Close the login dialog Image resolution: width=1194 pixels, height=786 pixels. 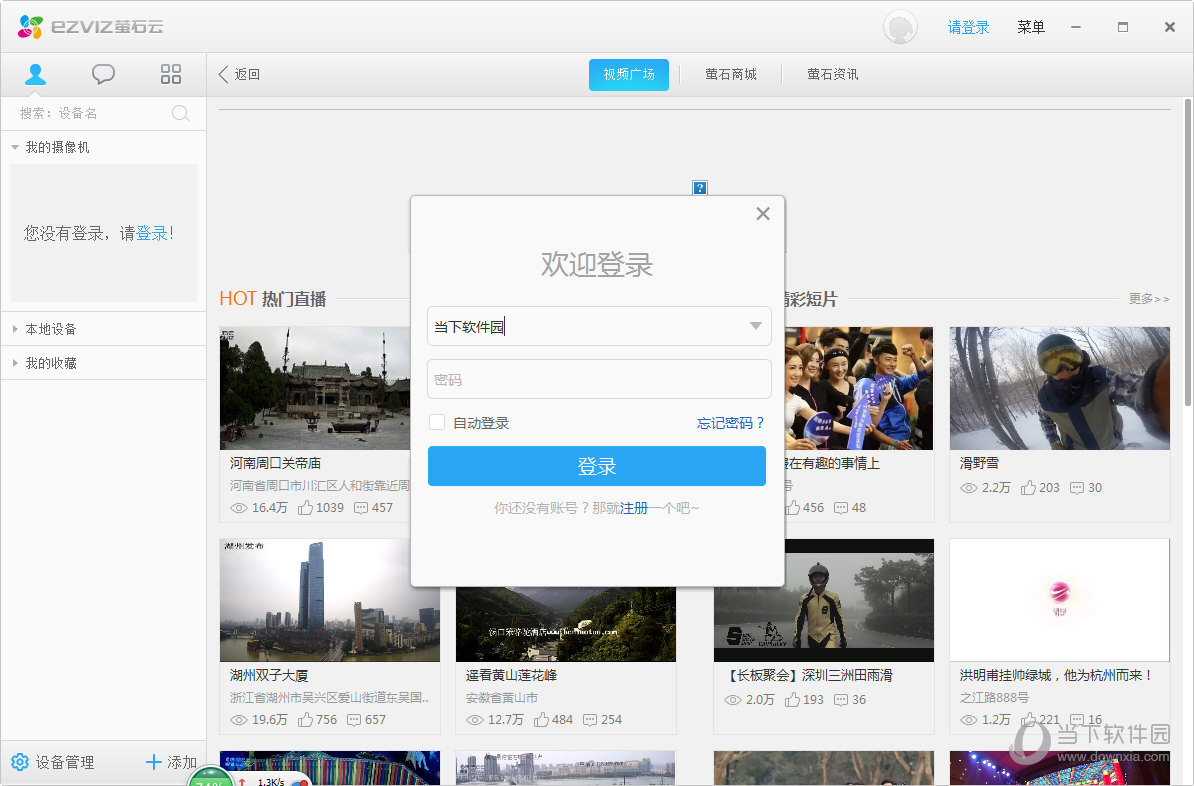coord(763,214)
